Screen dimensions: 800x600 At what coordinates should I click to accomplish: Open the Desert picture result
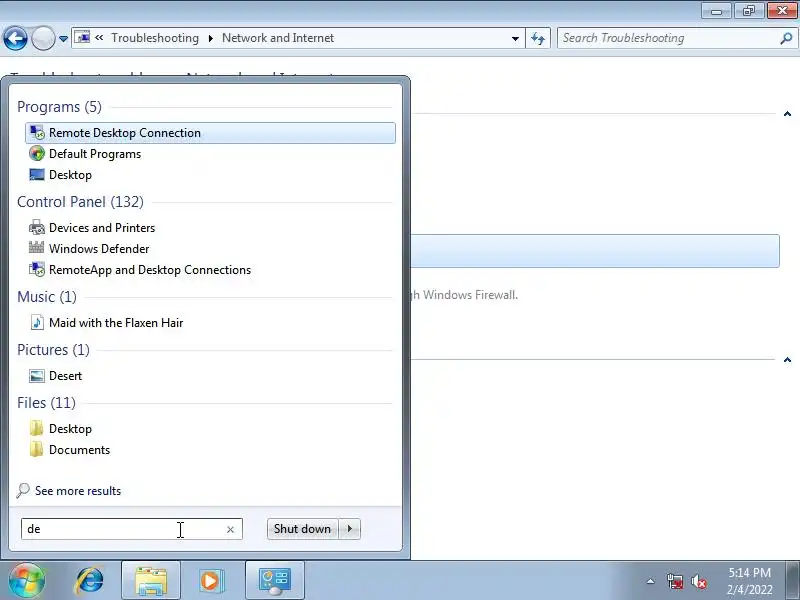coord(65,376)
